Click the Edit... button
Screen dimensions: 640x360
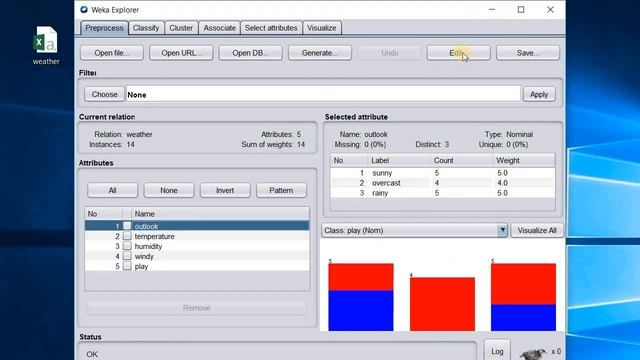click(x=458, y=53)
